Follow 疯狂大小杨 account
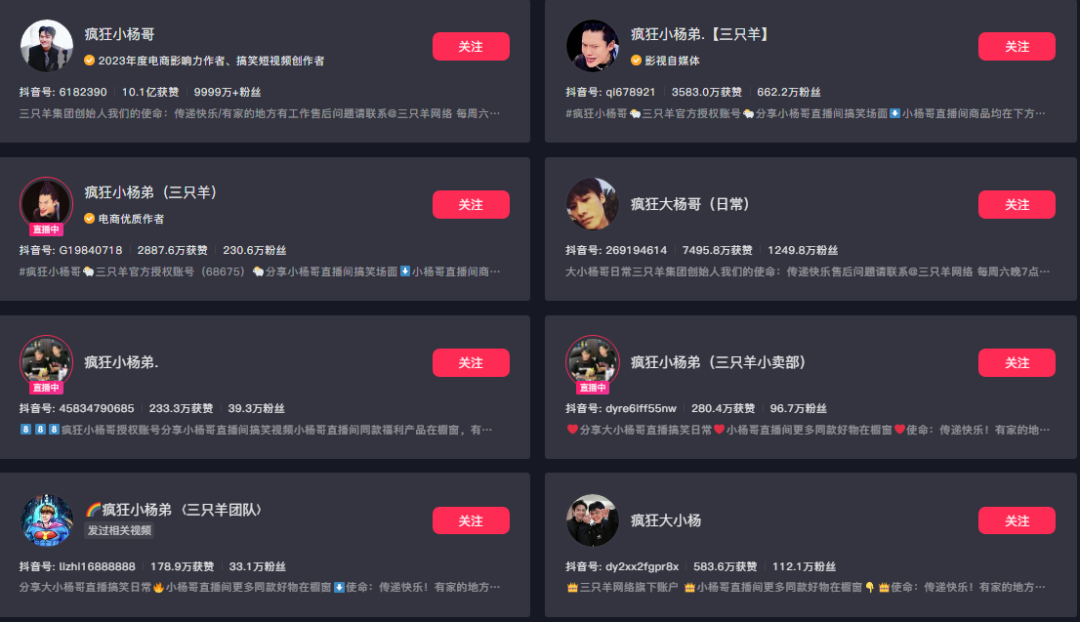 (x=1017, y=521)
